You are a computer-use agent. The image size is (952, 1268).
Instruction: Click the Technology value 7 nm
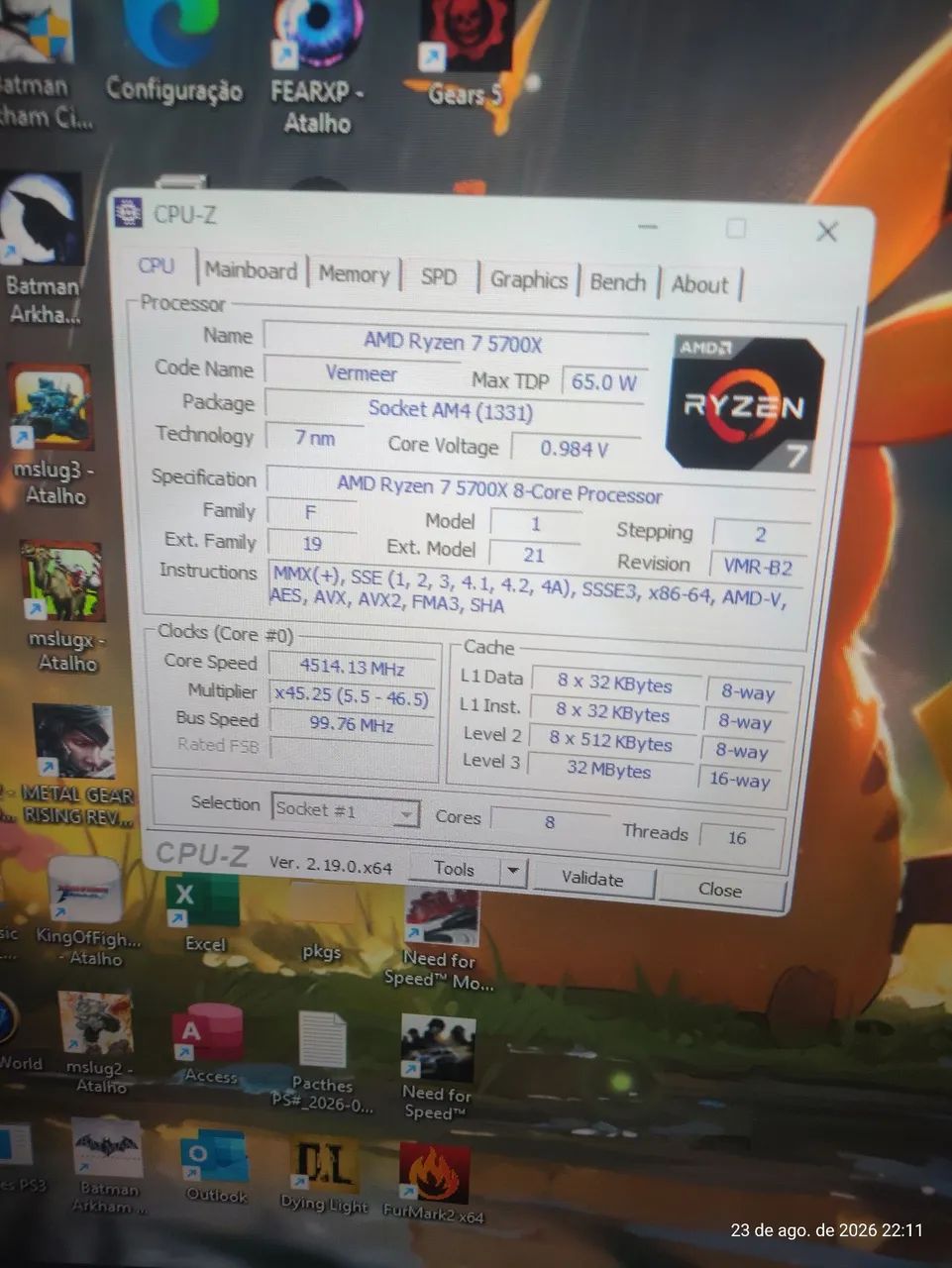coord(314,437)
